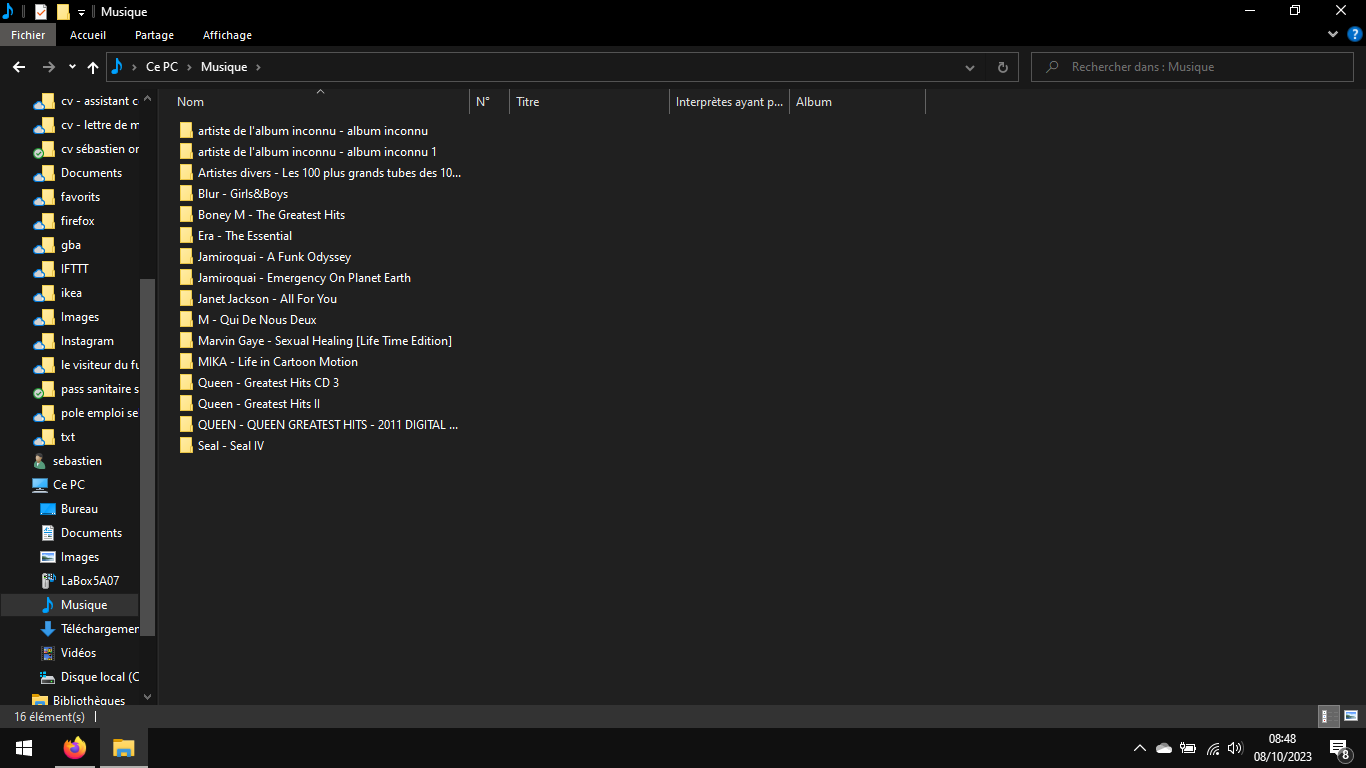Open the notification center icon
Screen dimensions: 1366x768
pyautogui.click(x=1339, y=748)
